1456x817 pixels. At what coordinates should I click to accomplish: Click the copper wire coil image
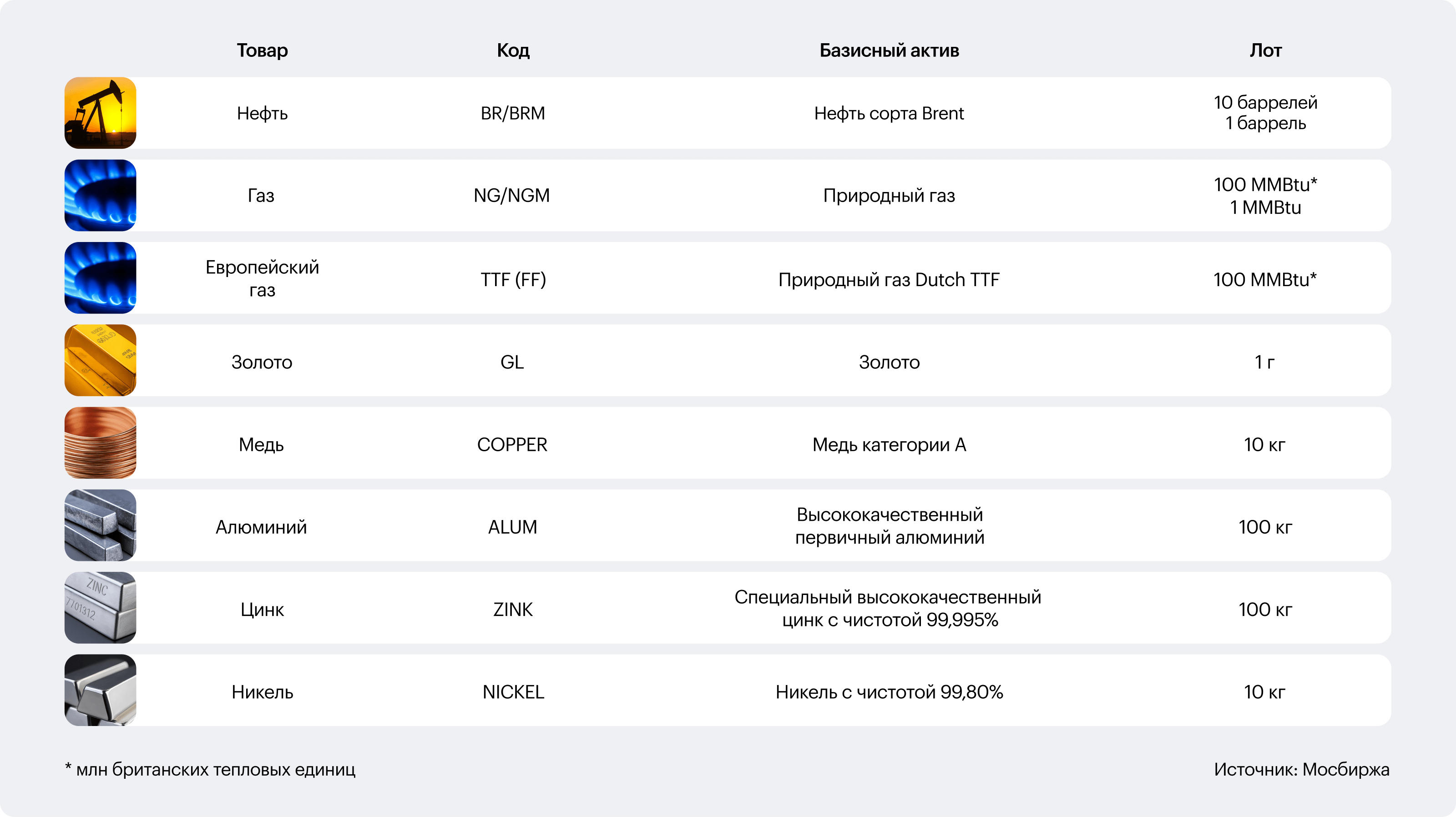coord(100,443)
